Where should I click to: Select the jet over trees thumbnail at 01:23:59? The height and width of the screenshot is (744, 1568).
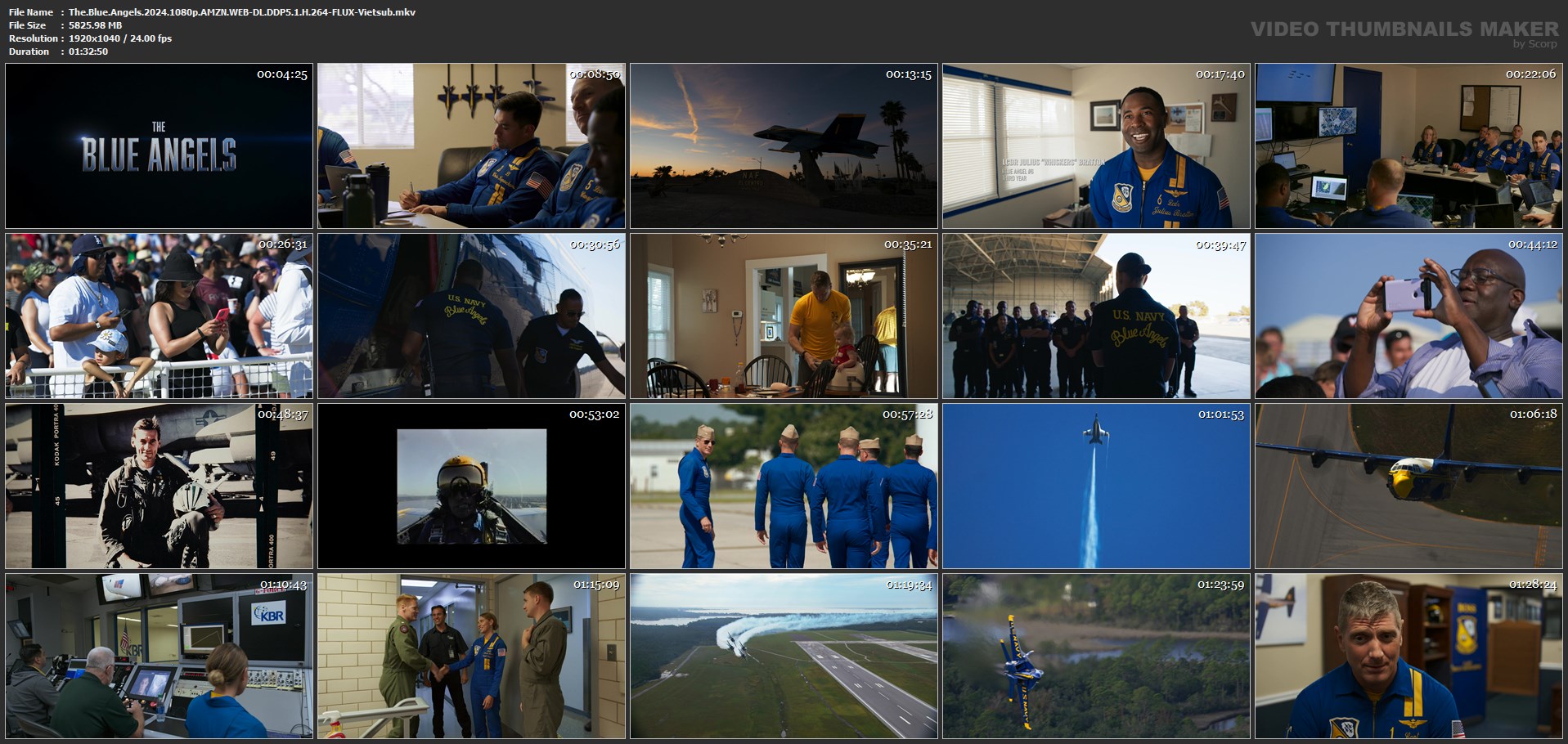(x=1096, y=656)
